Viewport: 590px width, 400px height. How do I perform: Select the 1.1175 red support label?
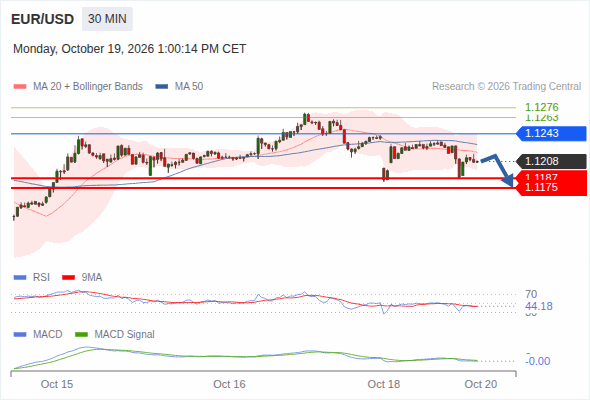(x=551, y=188)
